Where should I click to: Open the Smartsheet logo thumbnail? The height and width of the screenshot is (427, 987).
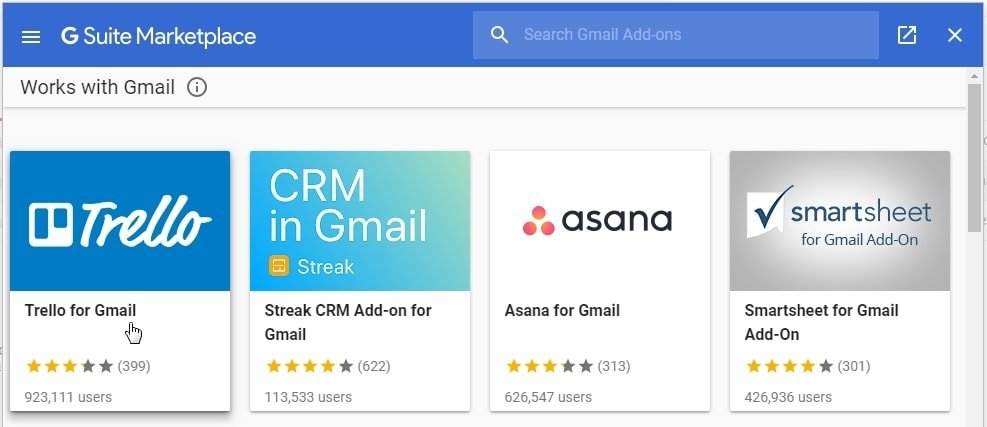tap(840, 221)
